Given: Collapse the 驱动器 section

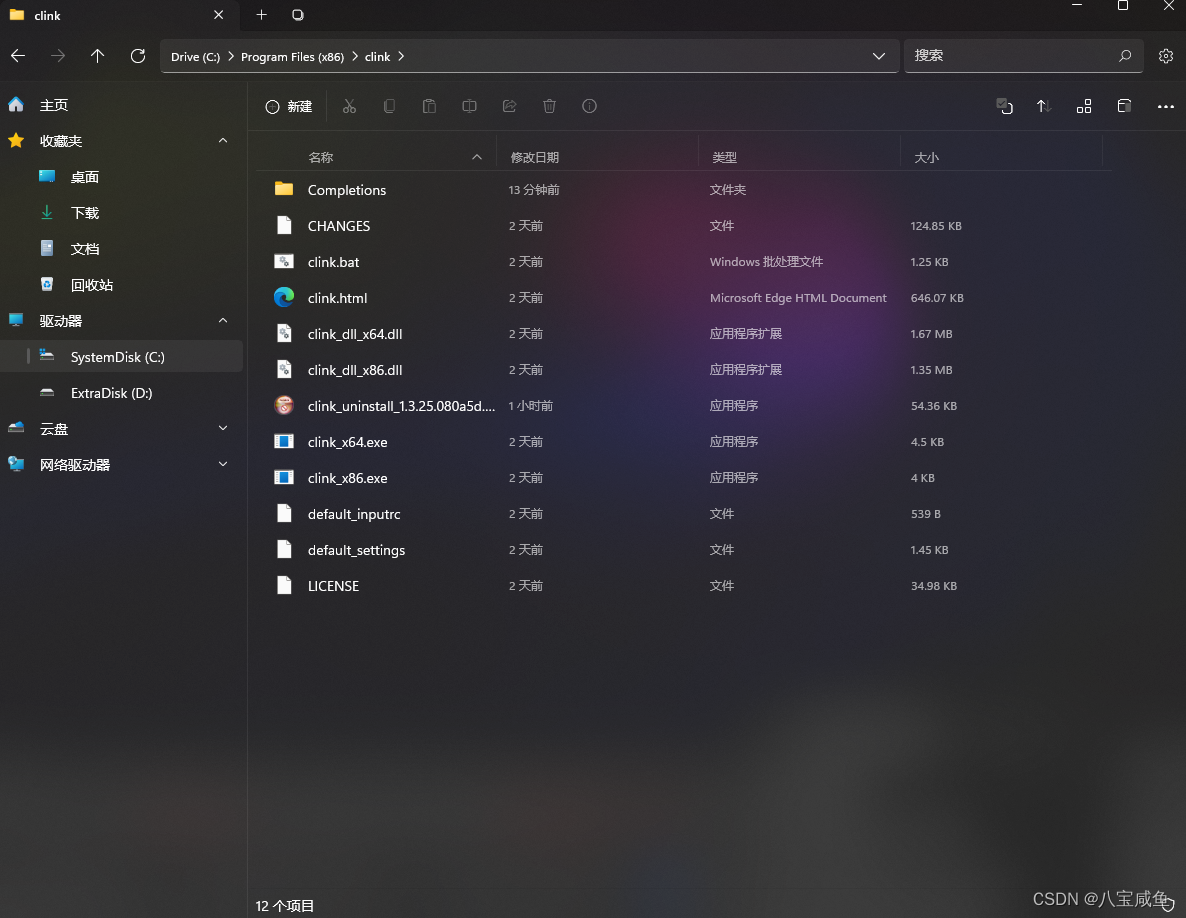Looking at the screenshot, I should point(222,320).
